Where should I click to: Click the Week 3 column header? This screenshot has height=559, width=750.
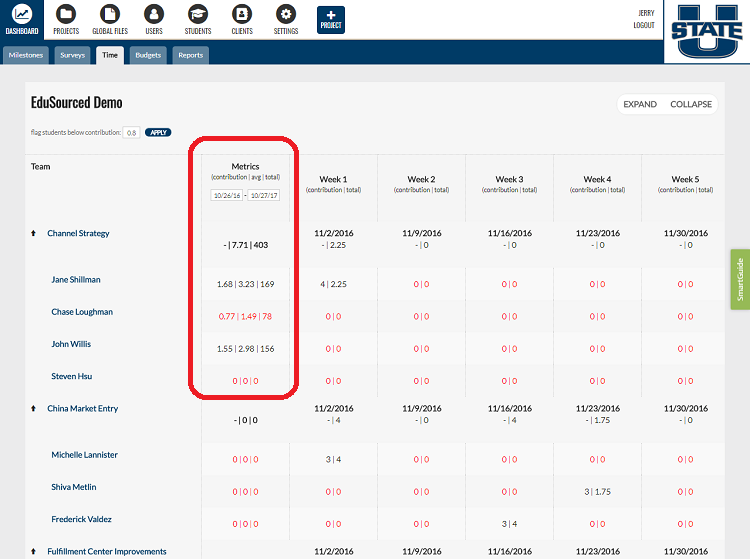[509, 179]
